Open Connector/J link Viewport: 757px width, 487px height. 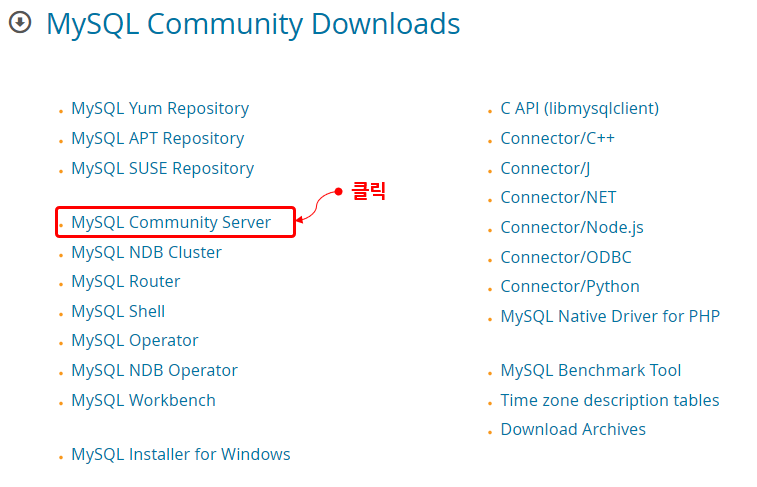[x=545, y=168]
